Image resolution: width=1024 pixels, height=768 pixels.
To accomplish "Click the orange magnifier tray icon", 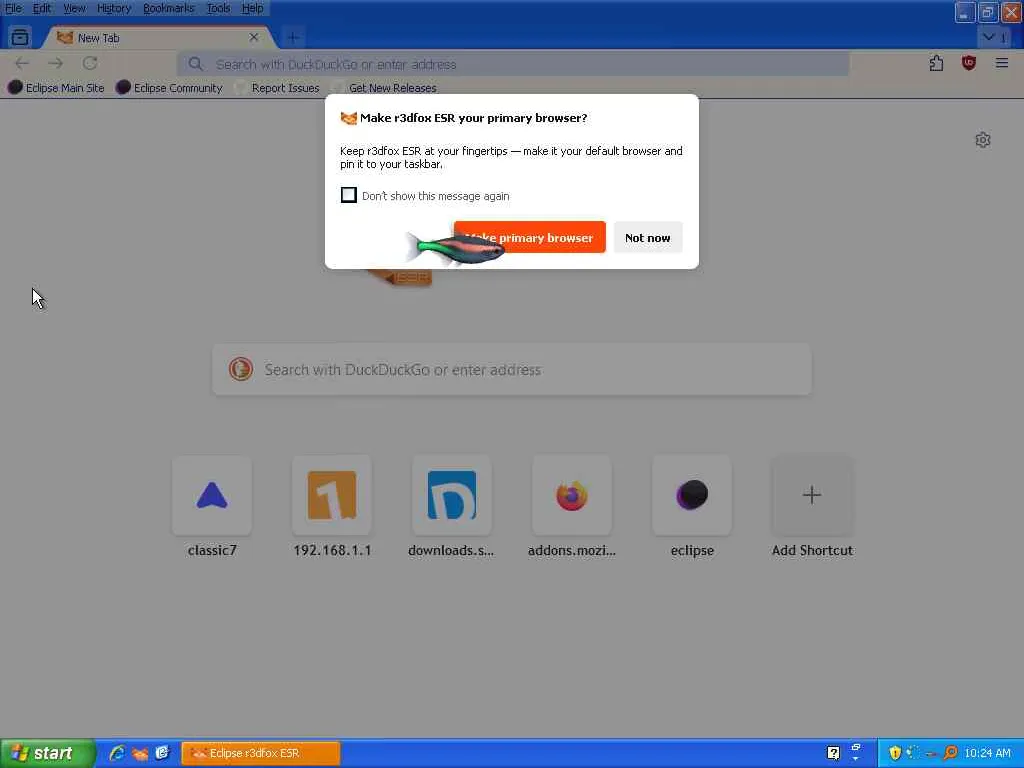I will (x=950, y=753).
